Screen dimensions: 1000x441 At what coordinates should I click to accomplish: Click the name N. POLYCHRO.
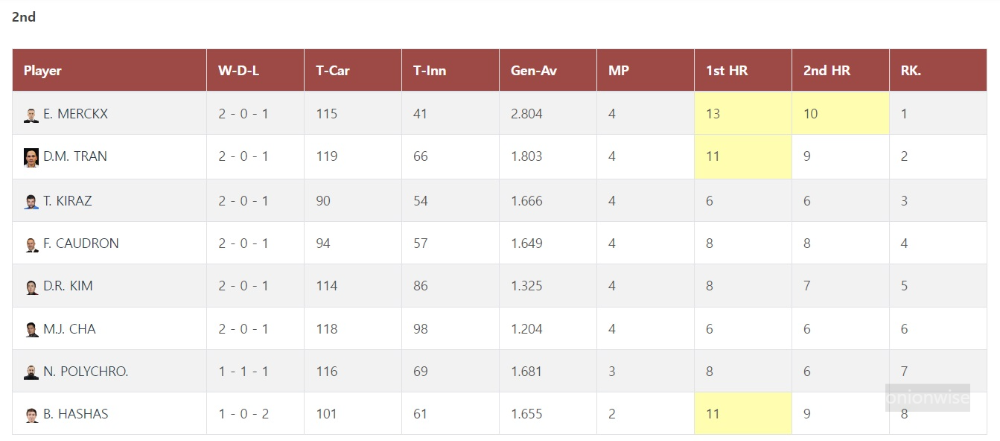(x=86, y=371)
